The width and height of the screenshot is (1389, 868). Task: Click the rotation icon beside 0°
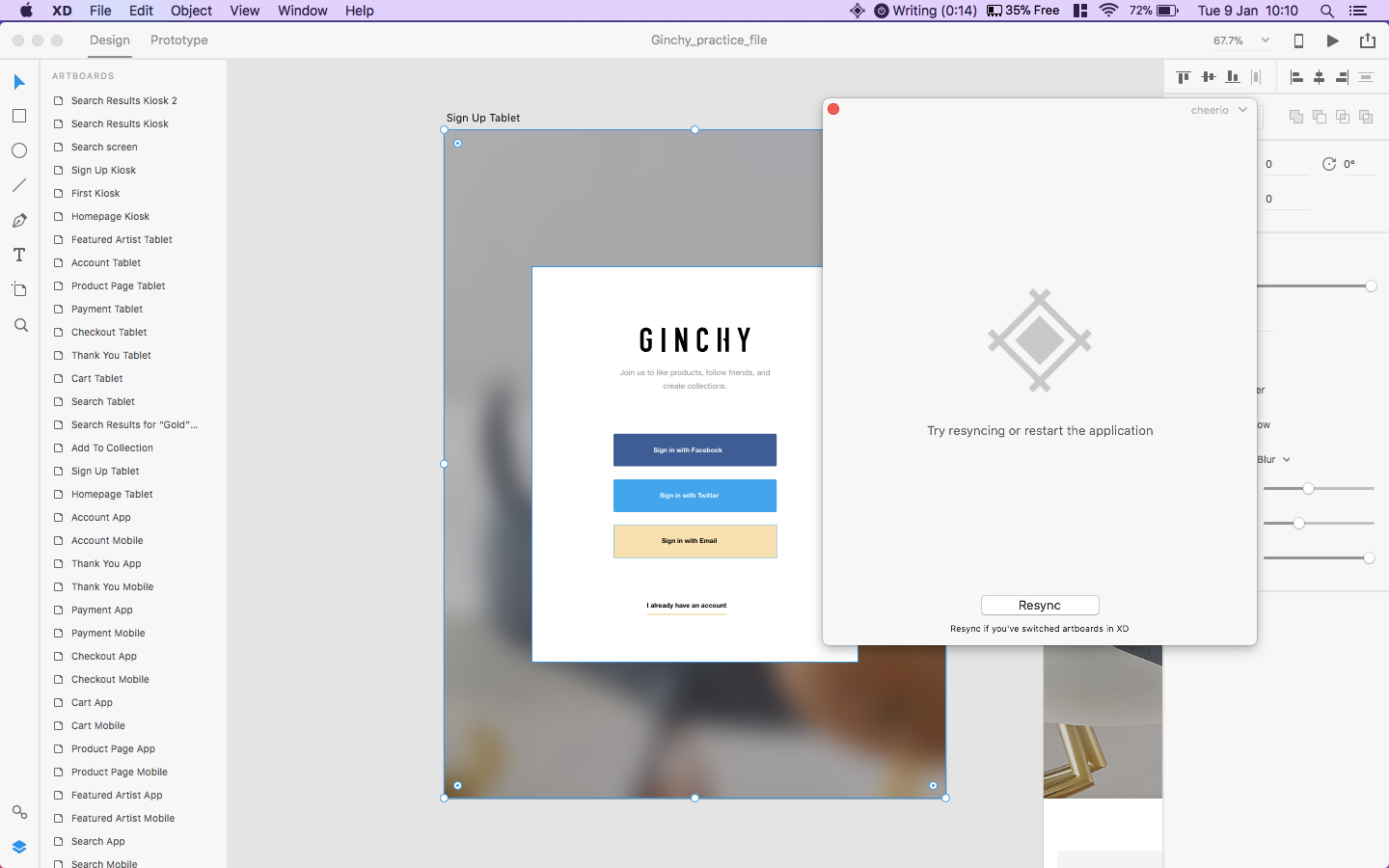click(x=1329, y=164)
